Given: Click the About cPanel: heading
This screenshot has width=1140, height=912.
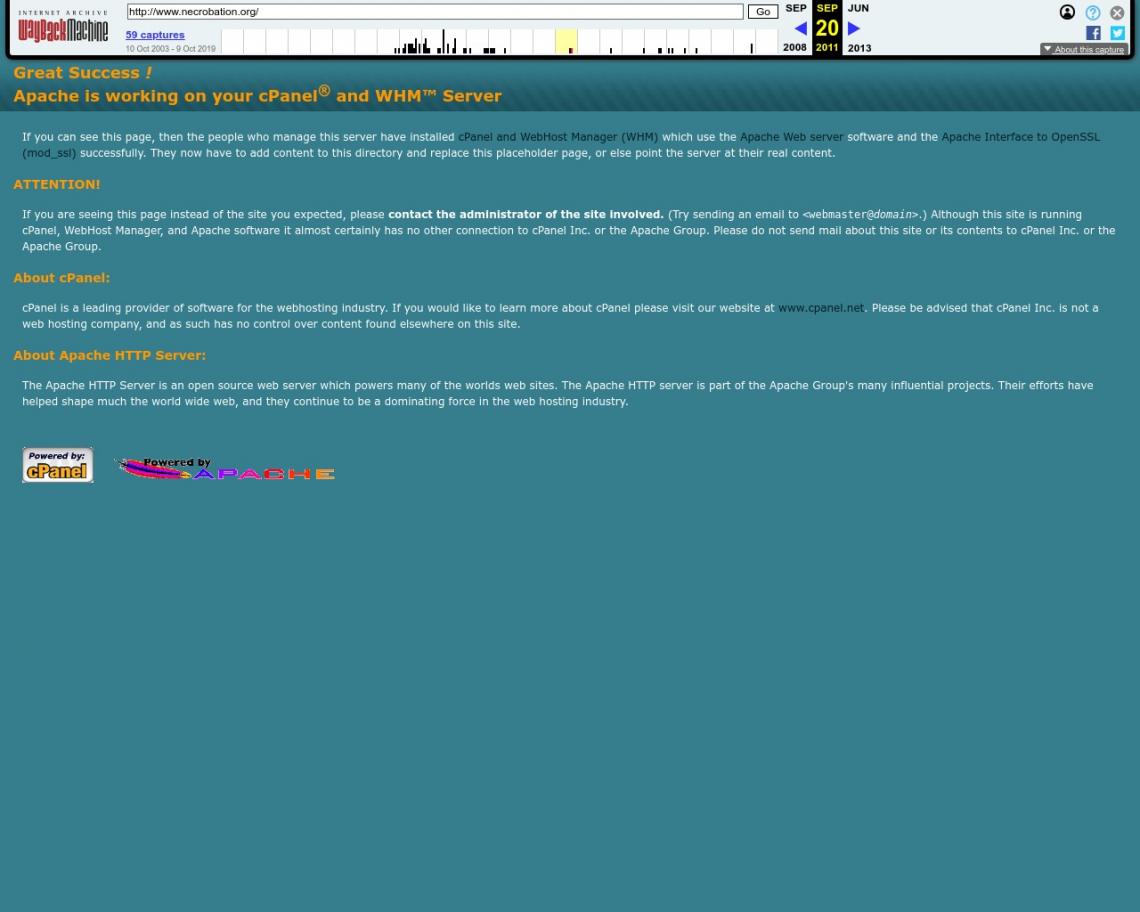Looking at the screenshot, I should click(62, 278).
